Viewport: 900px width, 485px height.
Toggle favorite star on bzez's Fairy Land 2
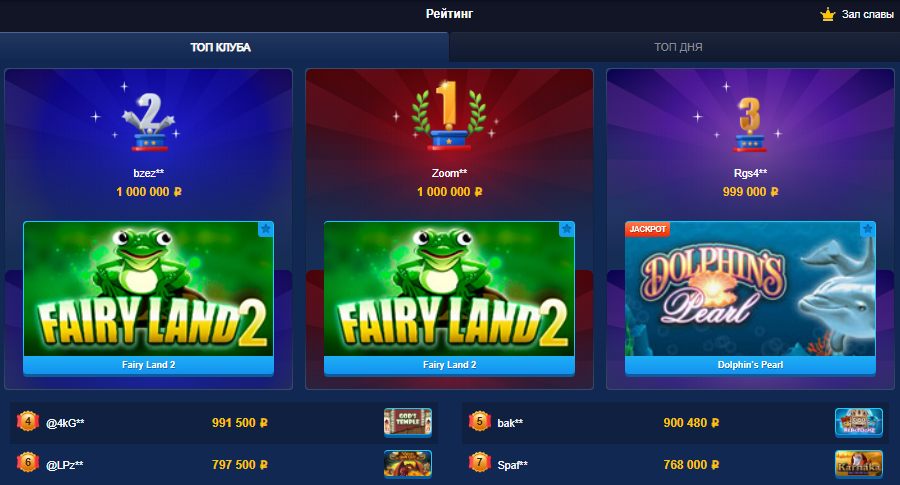point(266,229)
